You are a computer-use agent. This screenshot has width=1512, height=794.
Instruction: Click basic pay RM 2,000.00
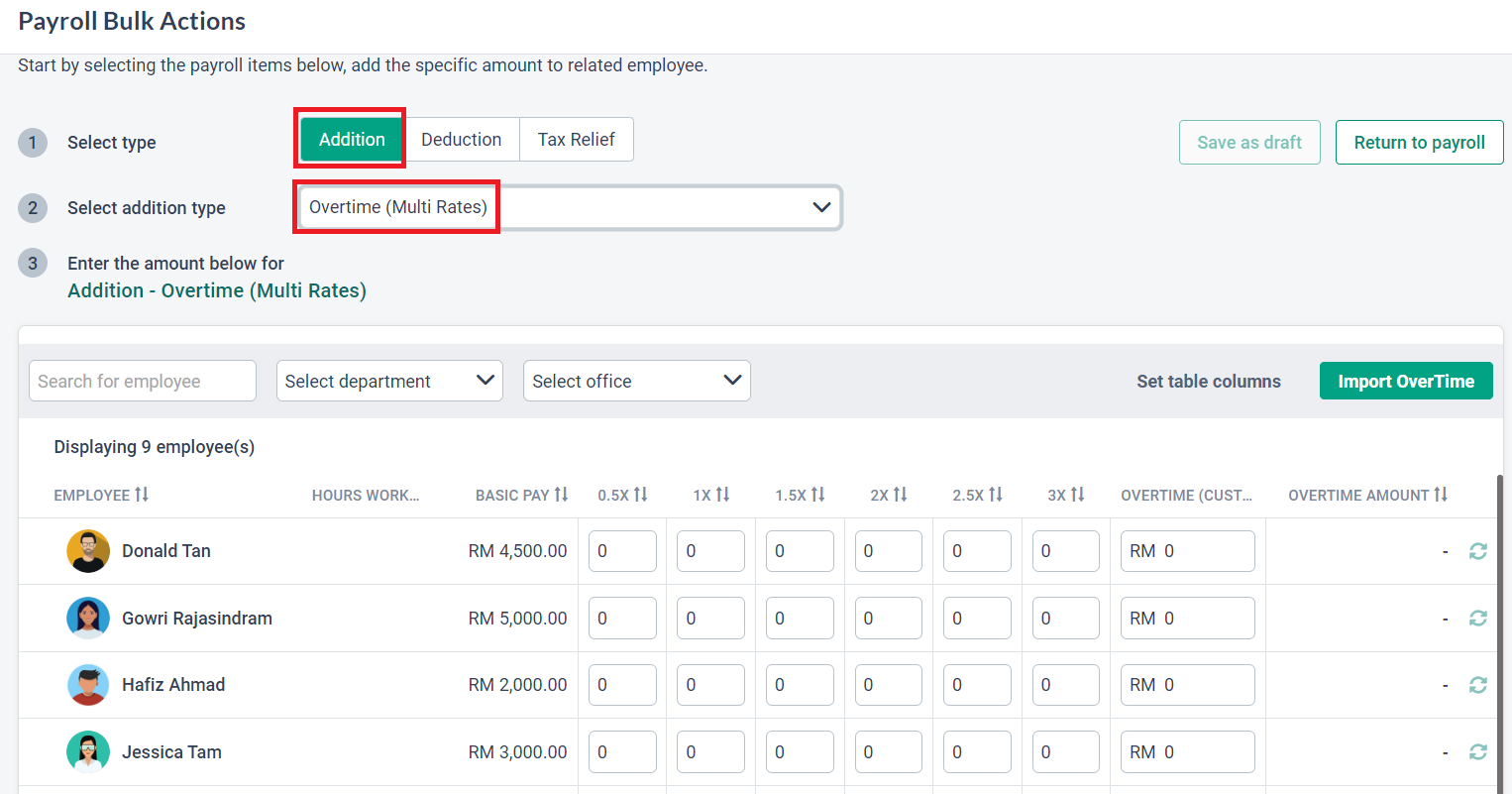pyautogui.click(x=518, y=685)
